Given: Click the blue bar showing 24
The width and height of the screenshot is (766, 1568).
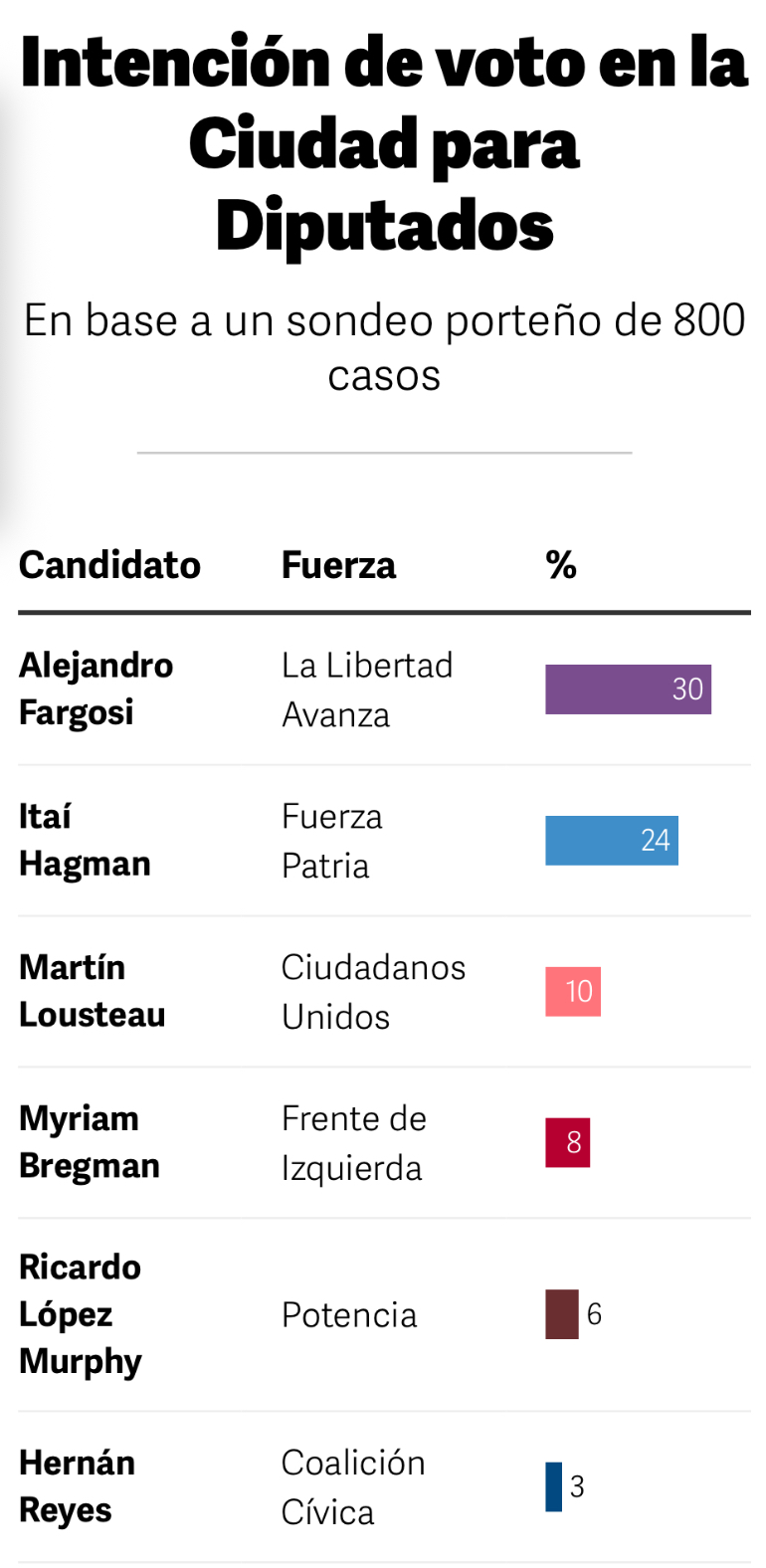Looking at the screenshot, I should click(x=611, y=840).
